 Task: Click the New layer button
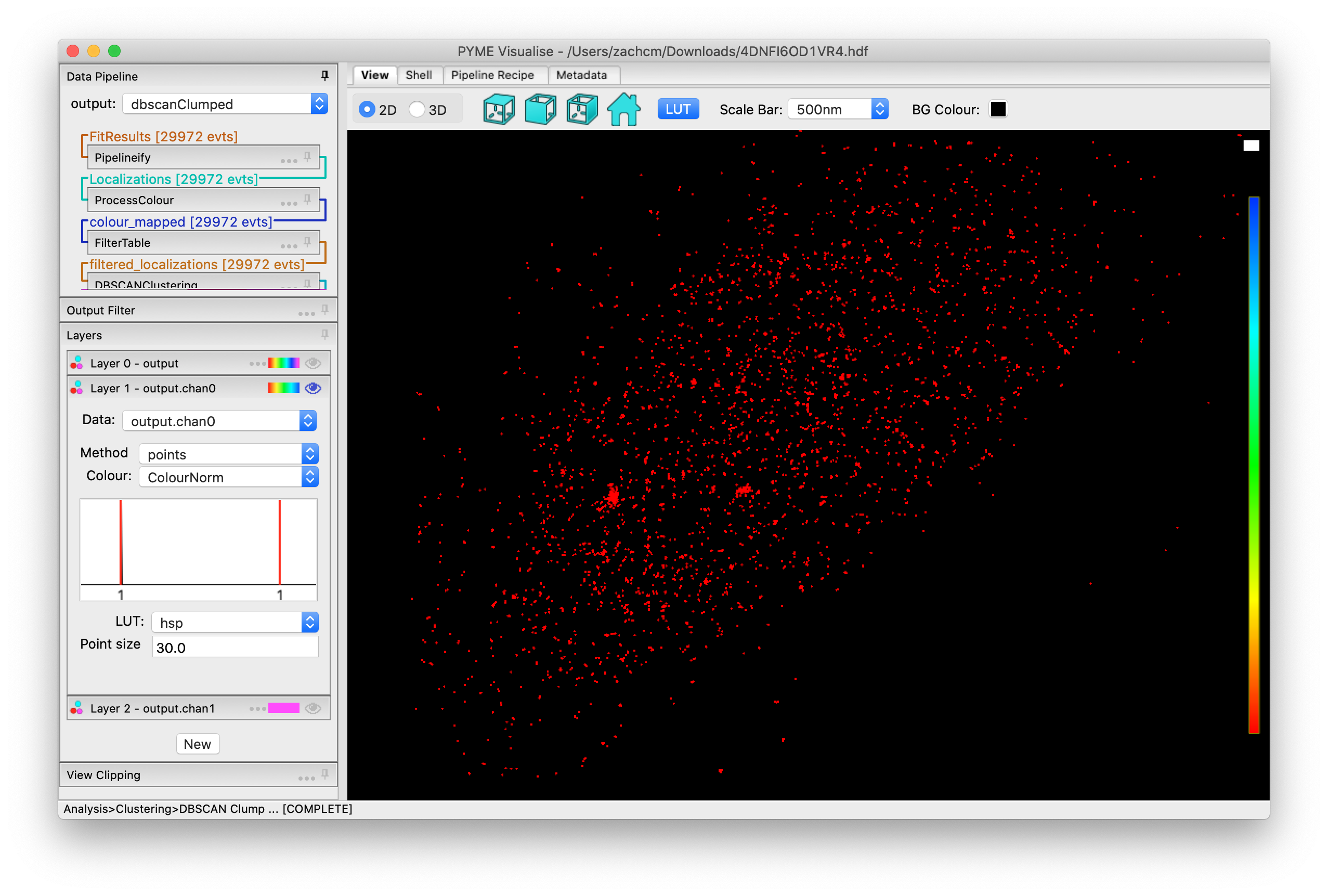197,744
